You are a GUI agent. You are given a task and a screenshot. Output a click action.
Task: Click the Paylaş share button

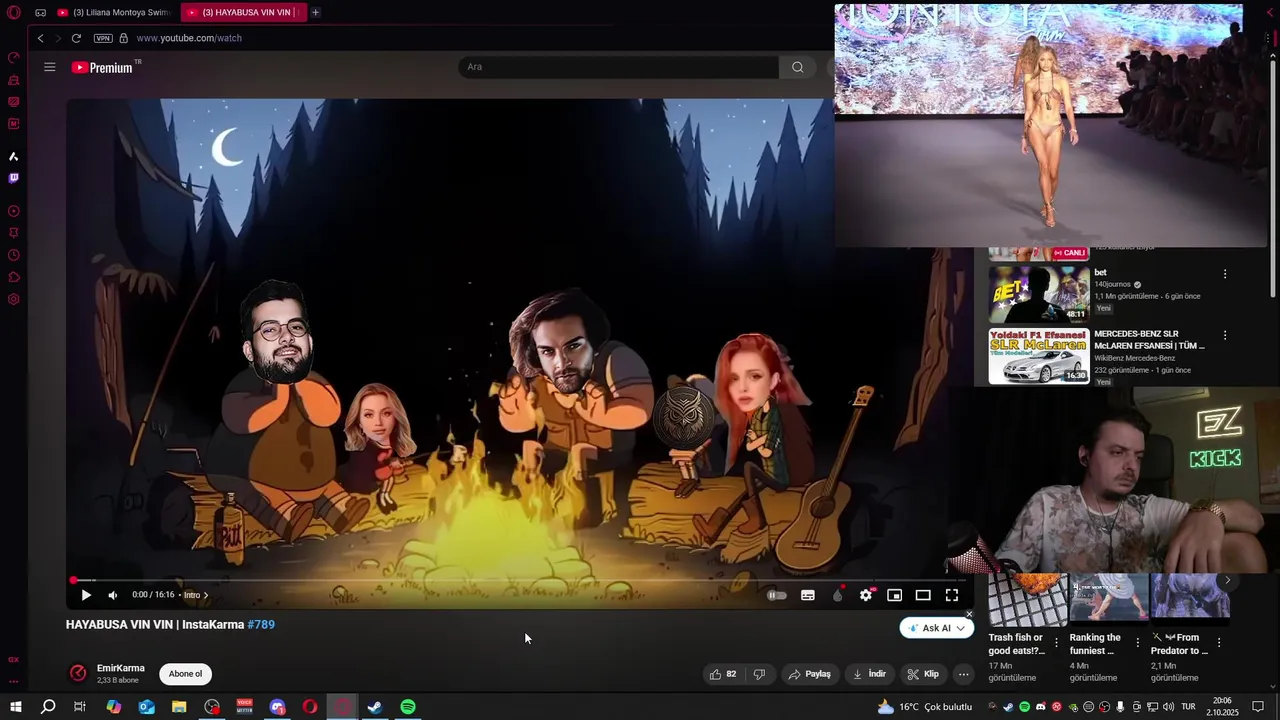click(x=810, y=674)
